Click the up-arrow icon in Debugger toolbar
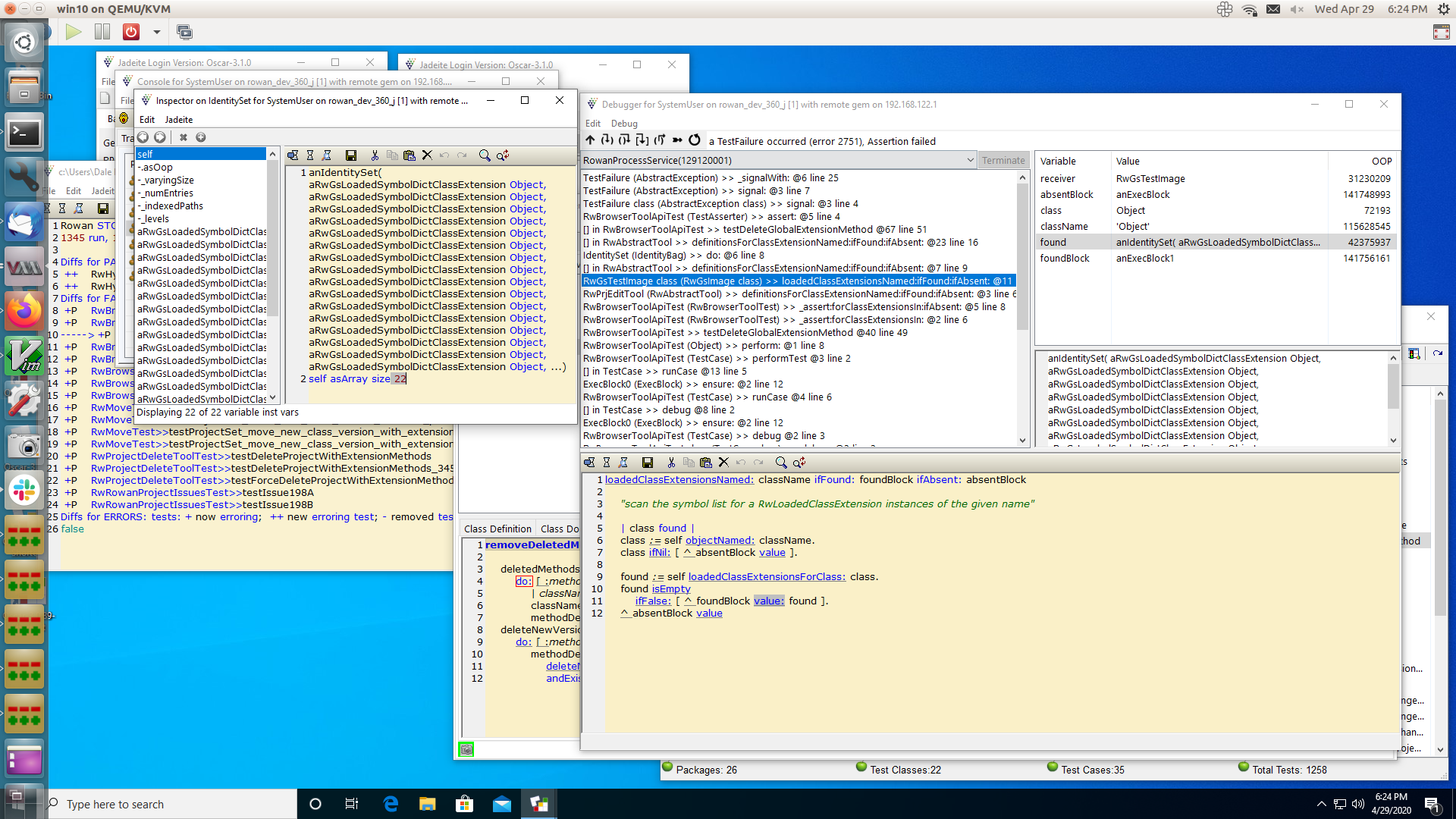The height and width of the screenshot is (819, 1456). tap(590, 140)
